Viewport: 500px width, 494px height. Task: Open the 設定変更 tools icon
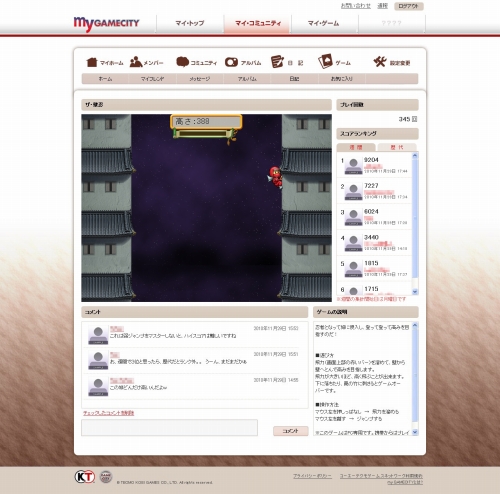[x=380, y=62]
